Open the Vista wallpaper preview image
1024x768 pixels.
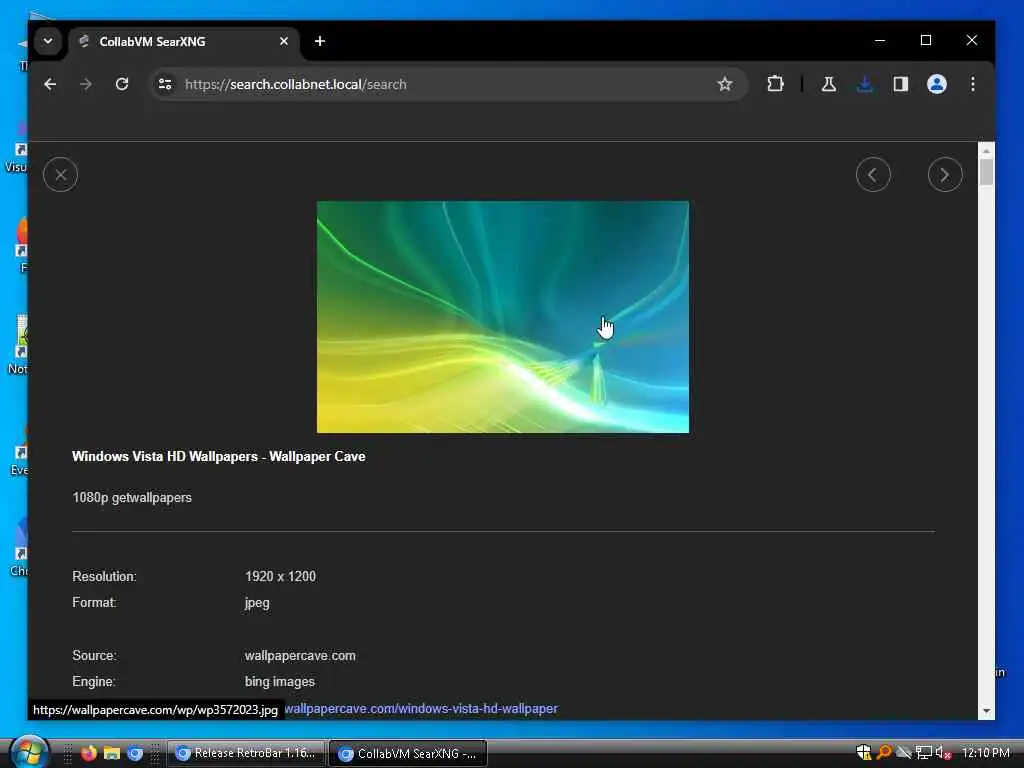click(x=502, y=317)
